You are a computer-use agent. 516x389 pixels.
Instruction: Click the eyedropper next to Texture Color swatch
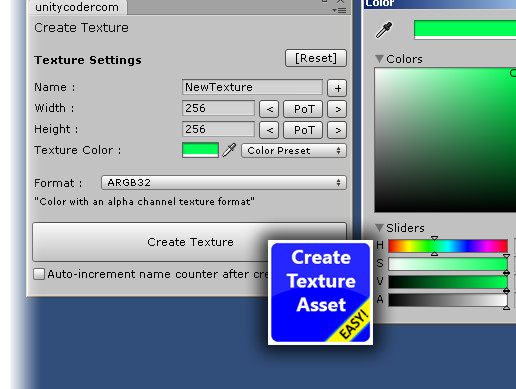[229, 150]
